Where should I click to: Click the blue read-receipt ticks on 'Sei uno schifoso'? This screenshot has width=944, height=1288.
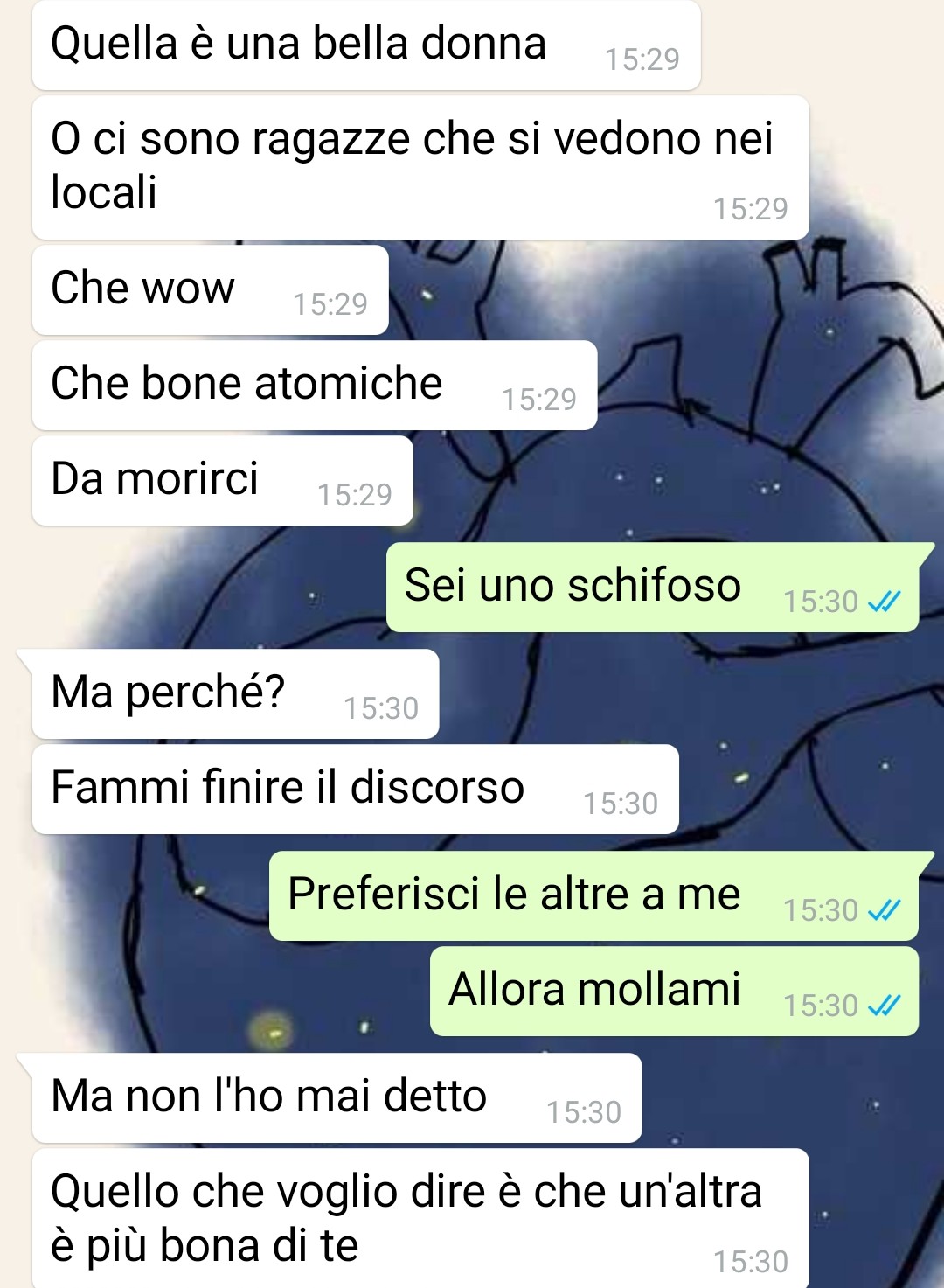click(884, 602)
